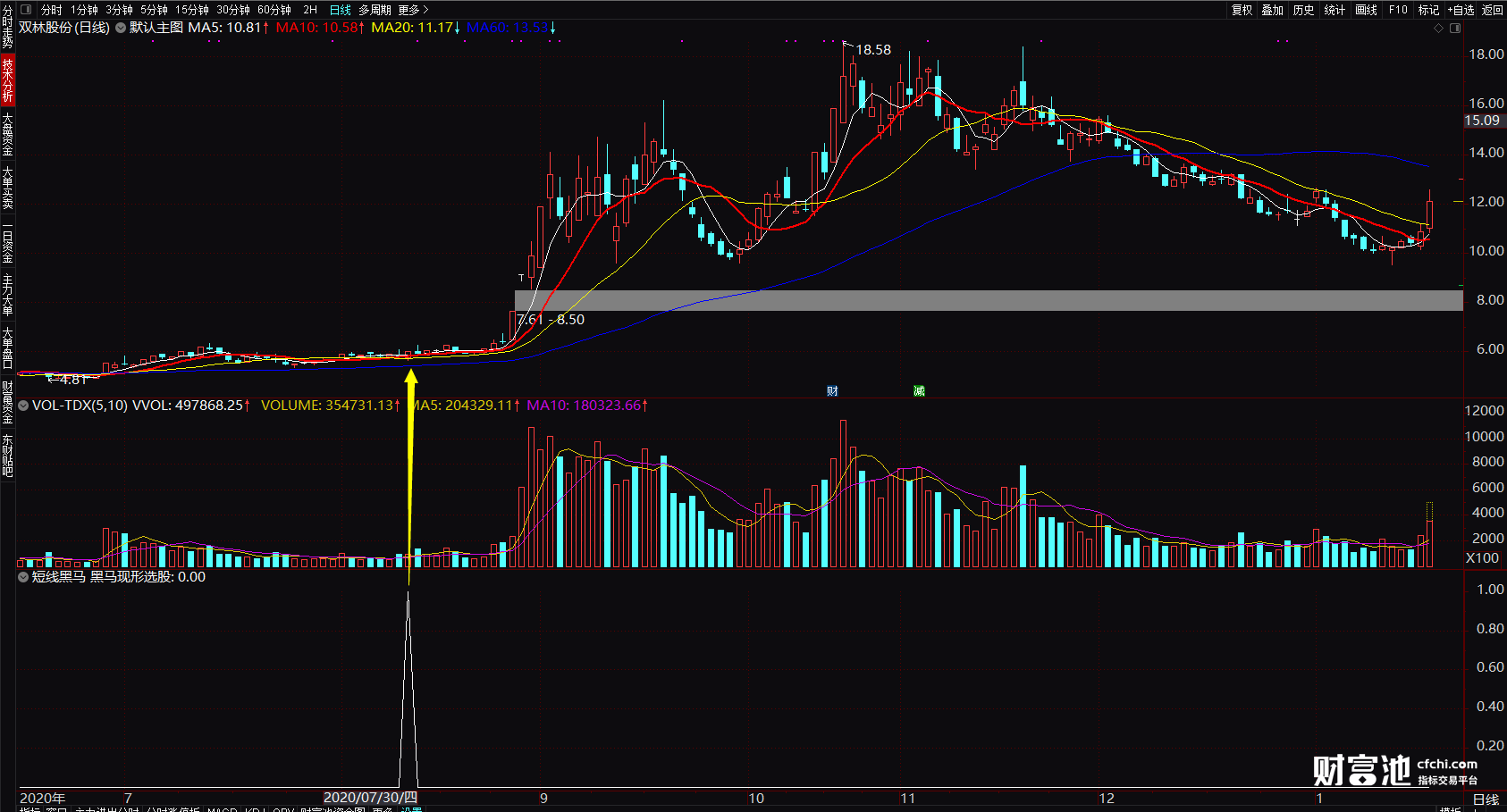
Task: Click the 减 marker on the chart
Action: (x=919, y=391)
